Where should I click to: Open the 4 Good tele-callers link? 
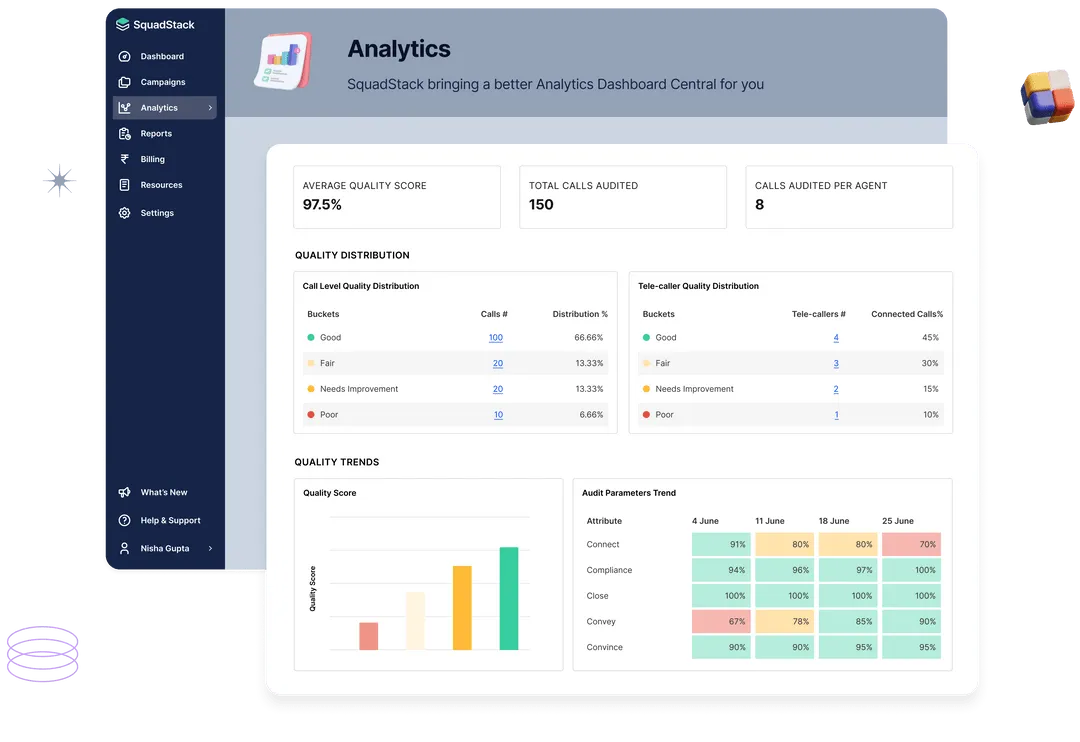pos(836,338)
